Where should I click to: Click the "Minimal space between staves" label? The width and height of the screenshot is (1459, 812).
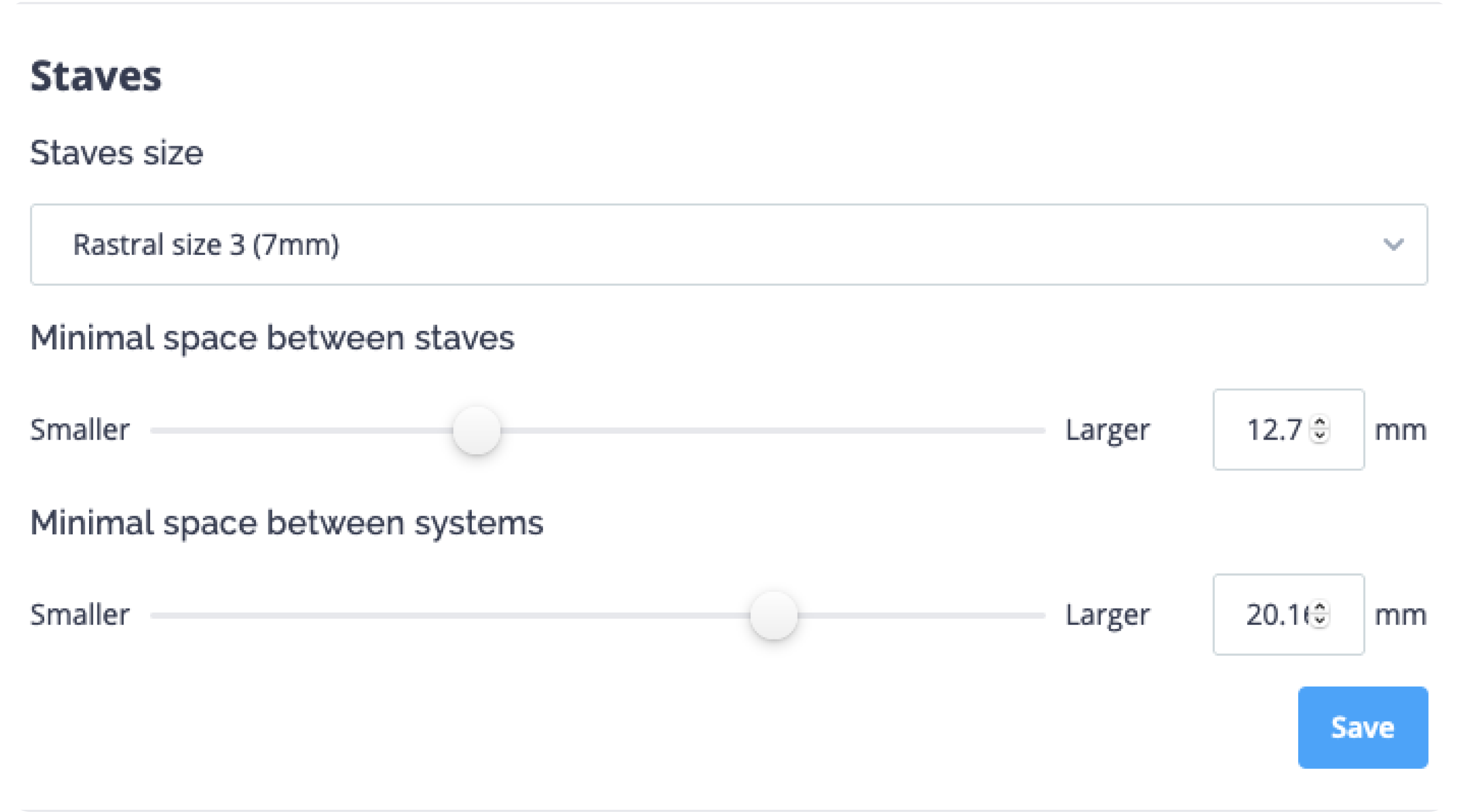(x=272, y=338)
